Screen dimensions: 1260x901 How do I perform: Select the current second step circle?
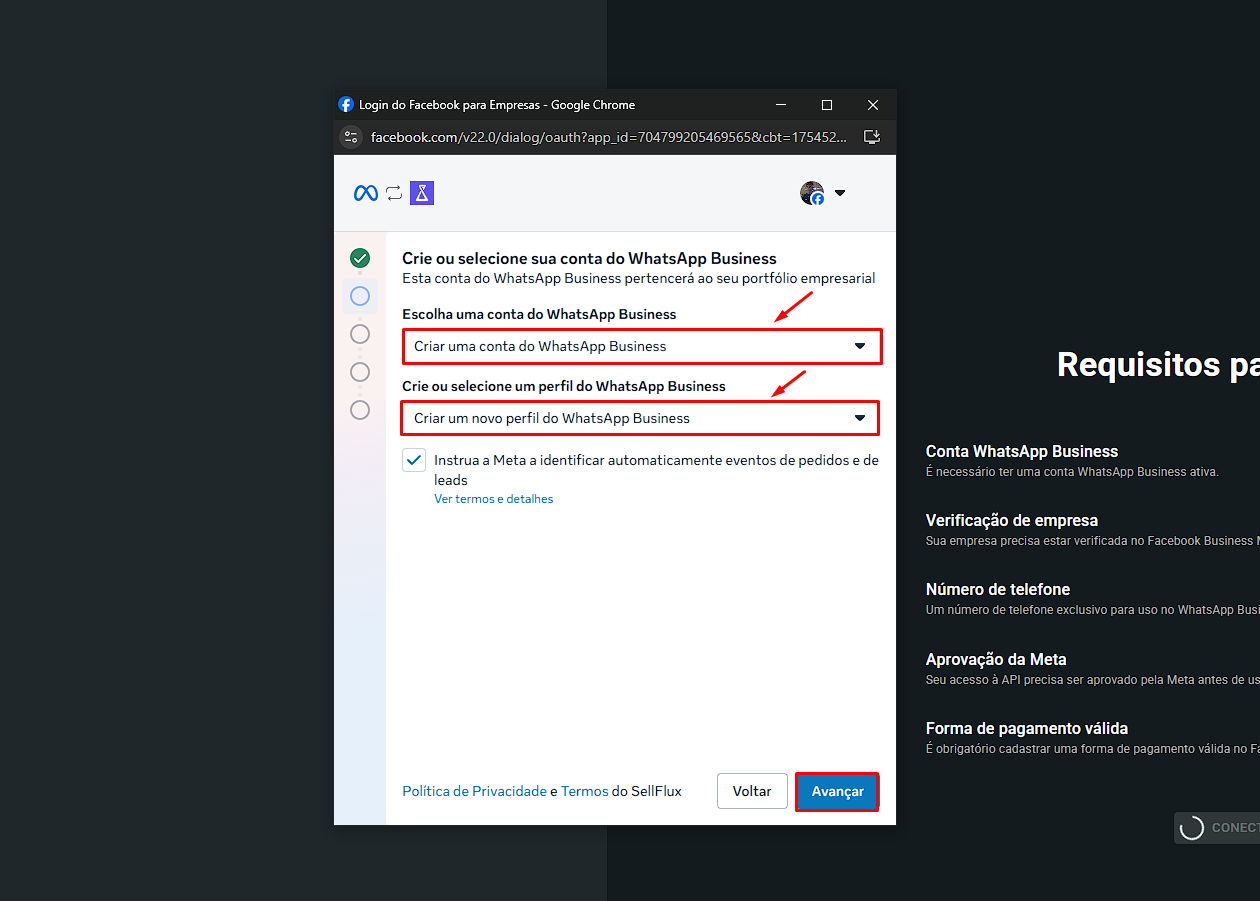tap(360, 296)
